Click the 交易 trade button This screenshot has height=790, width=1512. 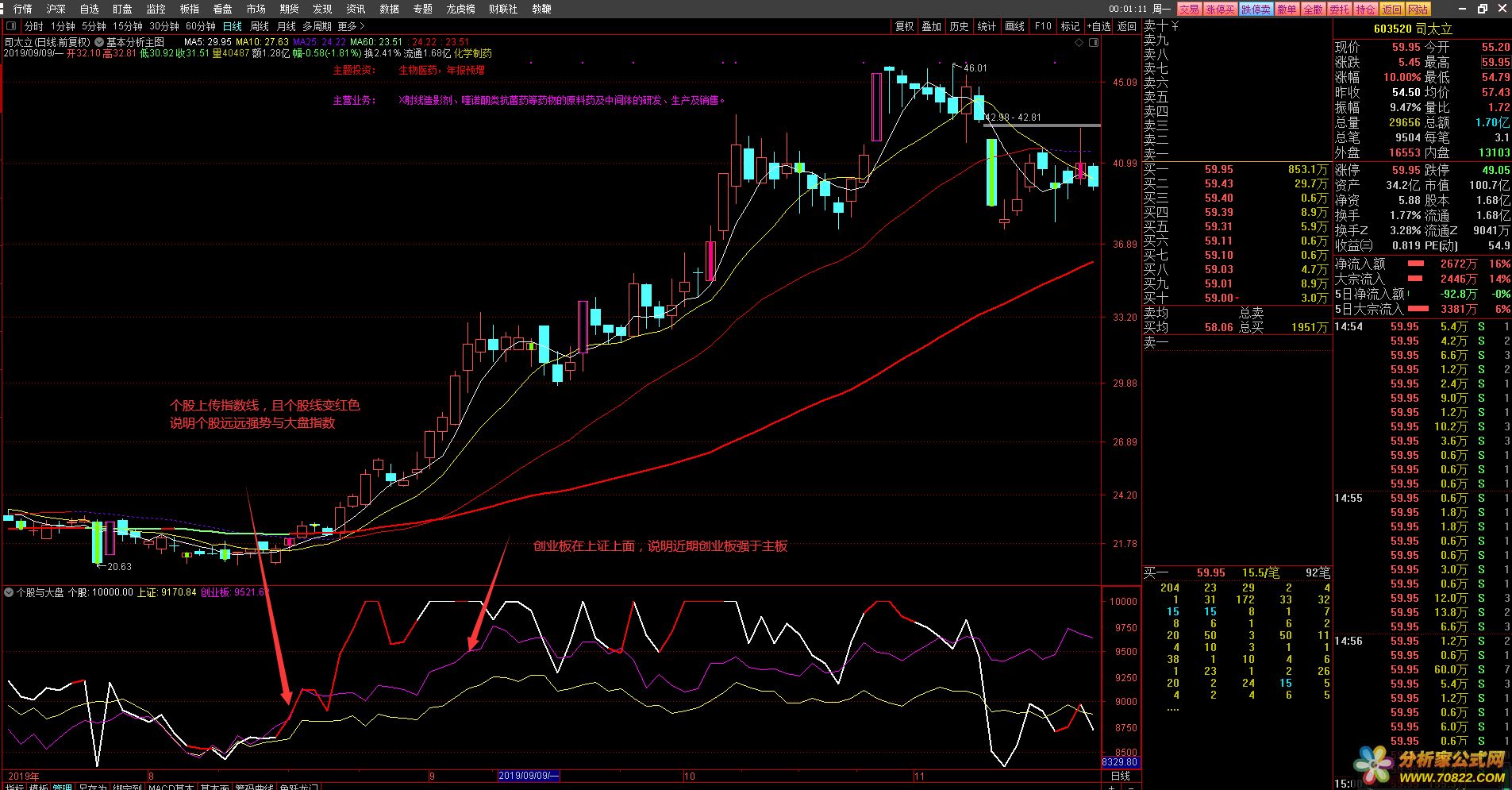point(1189,9)
